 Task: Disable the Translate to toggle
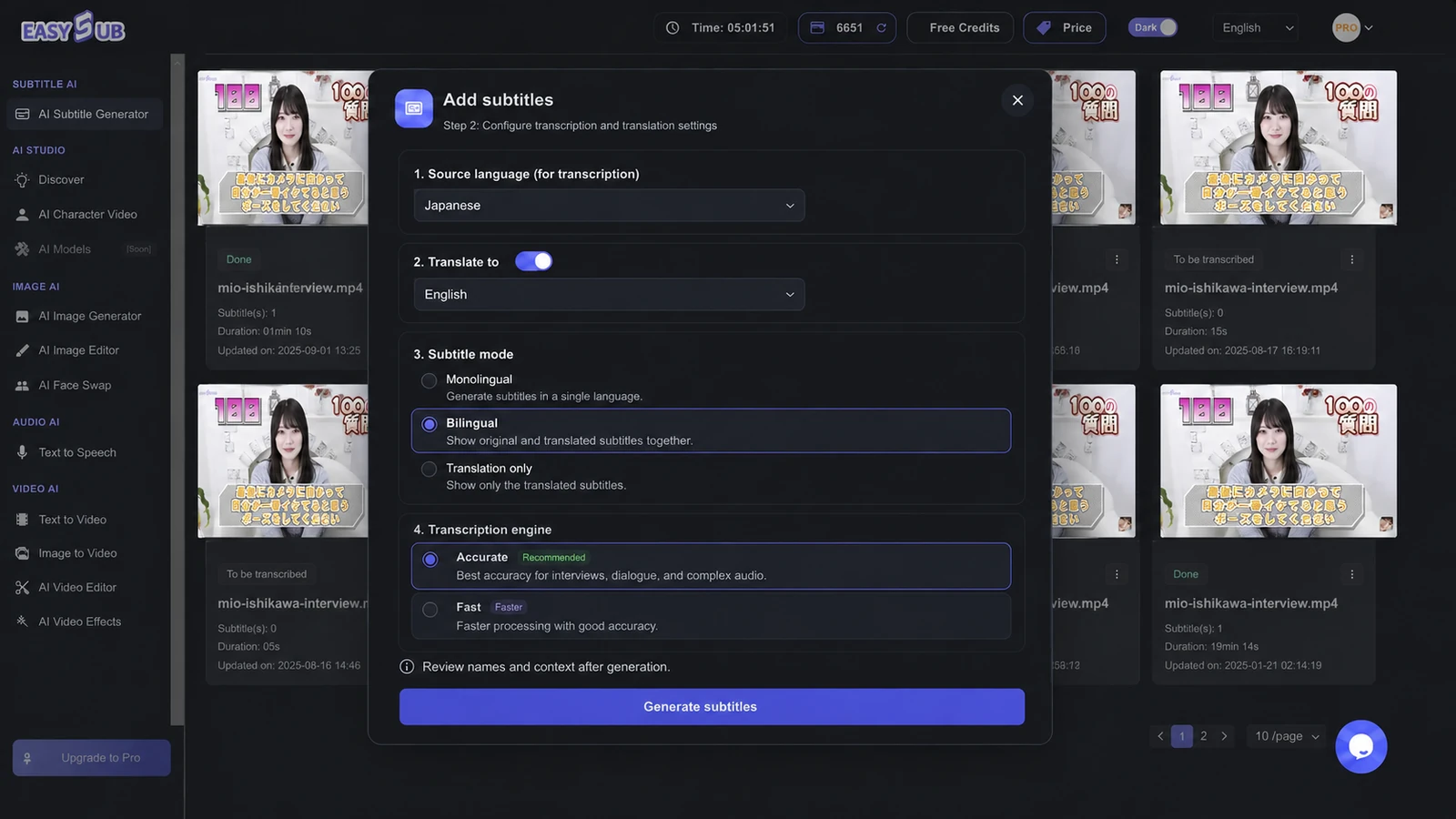pyautogui.click(x=533, y=261)
